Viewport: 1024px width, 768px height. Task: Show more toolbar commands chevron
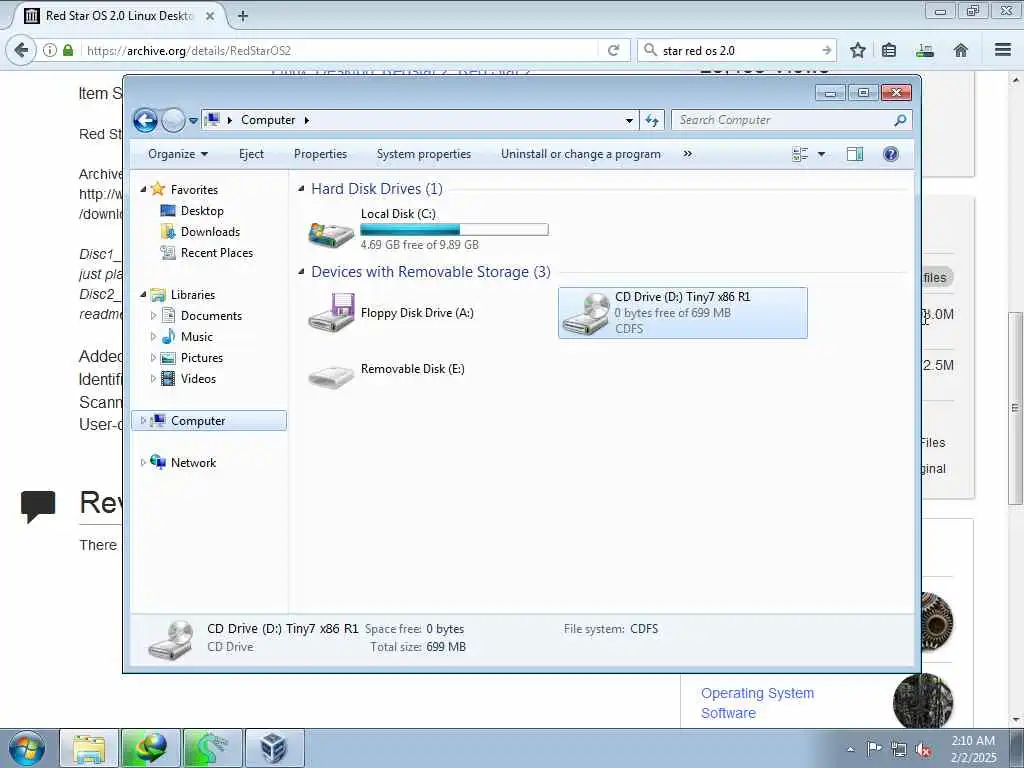(687, 154)
